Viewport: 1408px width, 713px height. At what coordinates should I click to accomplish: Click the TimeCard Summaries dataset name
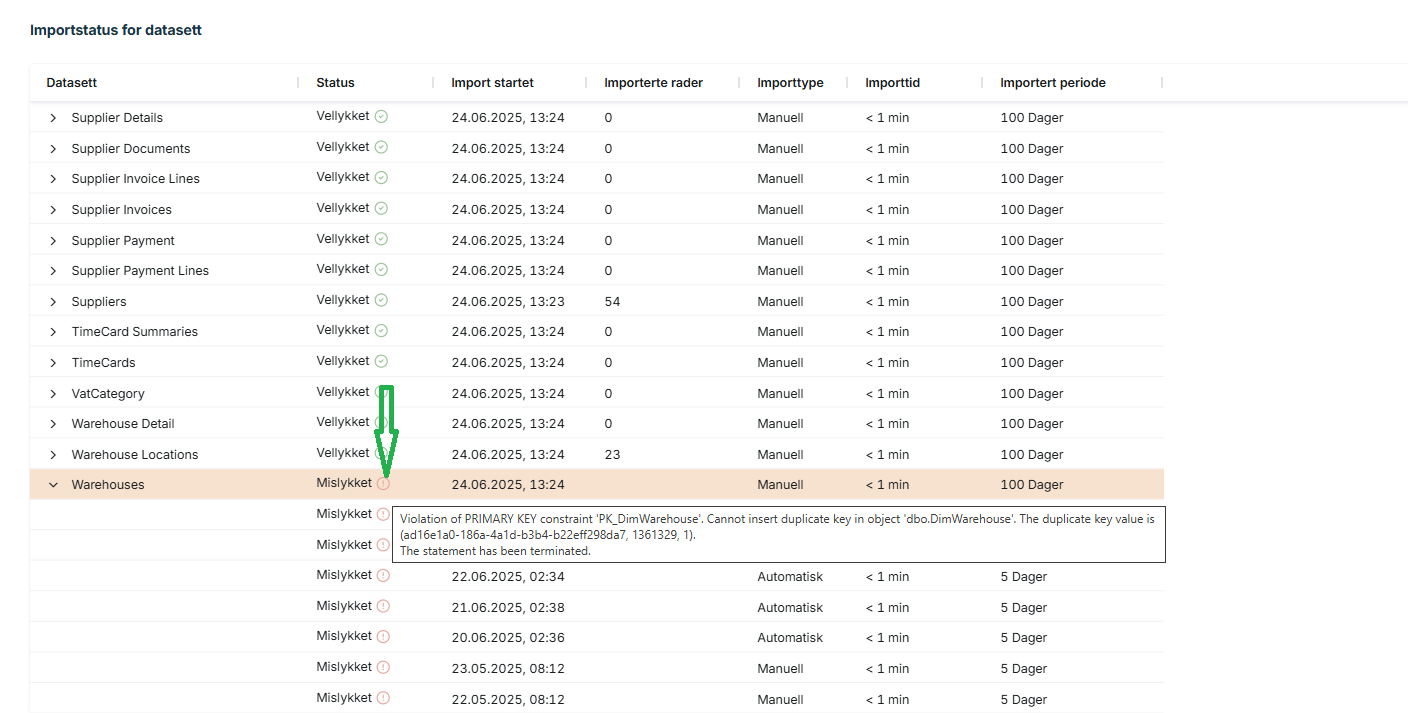click(x=135, y=332)
